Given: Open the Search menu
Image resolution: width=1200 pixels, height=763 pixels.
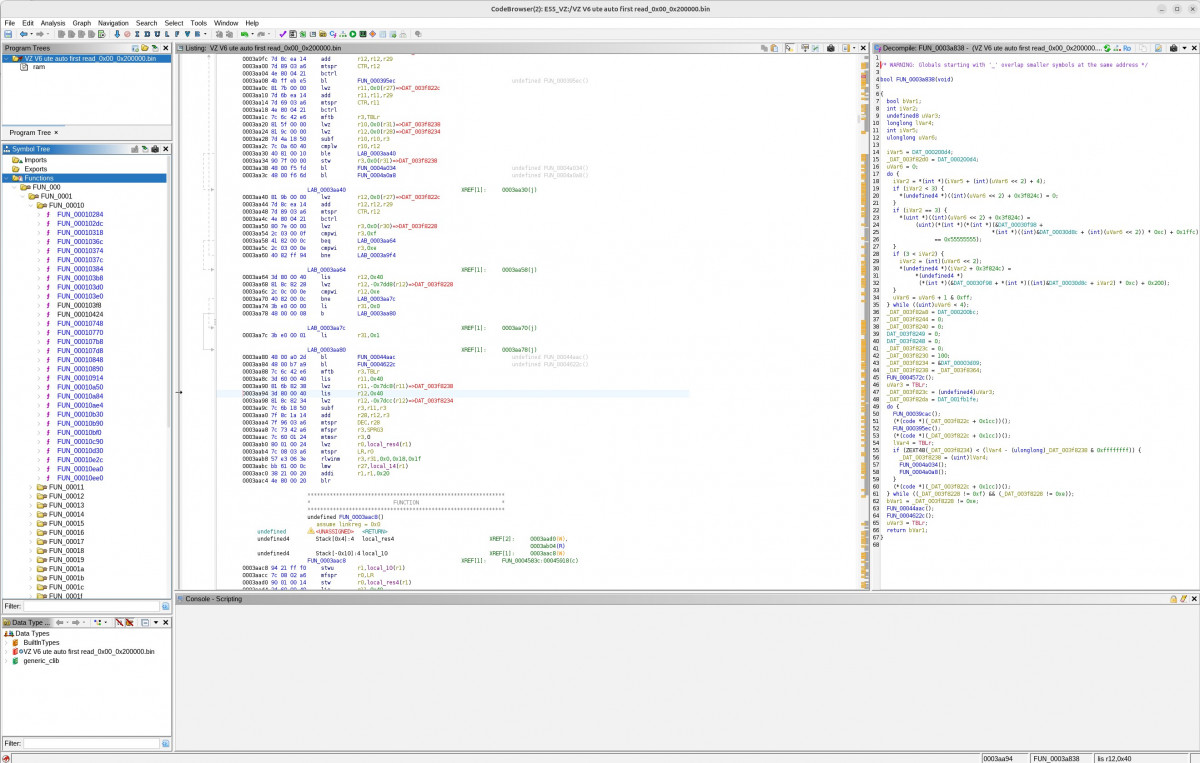Looking at the screenshot, I should tap(147, 22).
